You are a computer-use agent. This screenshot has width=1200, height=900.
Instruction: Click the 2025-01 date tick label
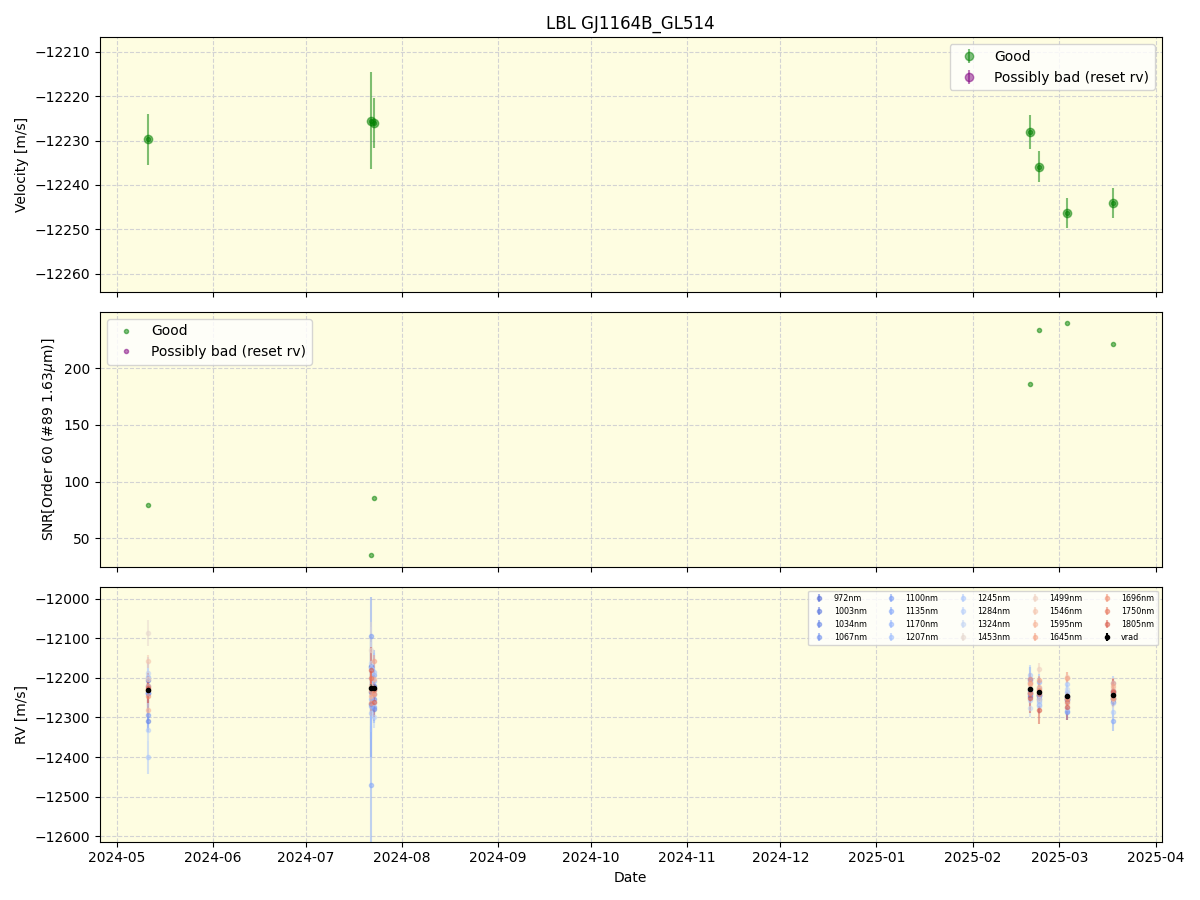coord(876,856)
